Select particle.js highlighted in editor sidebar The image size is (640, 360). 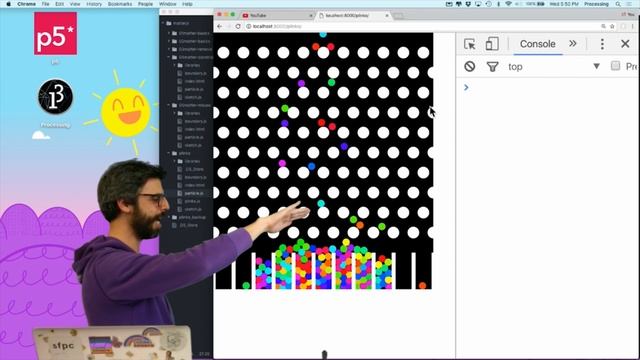(193, 193)
